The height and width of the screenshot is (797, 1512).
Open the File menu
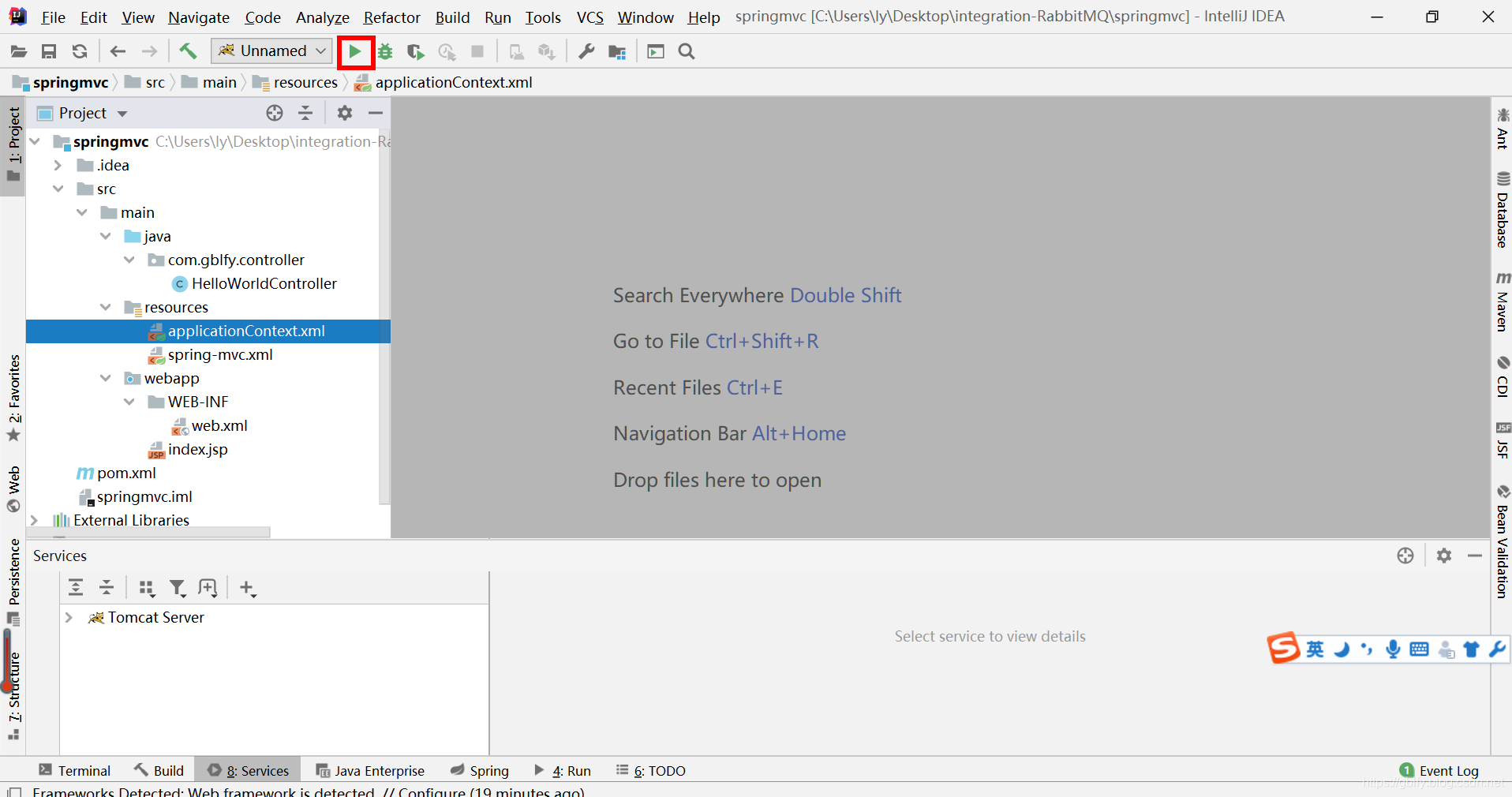point(53,17)
